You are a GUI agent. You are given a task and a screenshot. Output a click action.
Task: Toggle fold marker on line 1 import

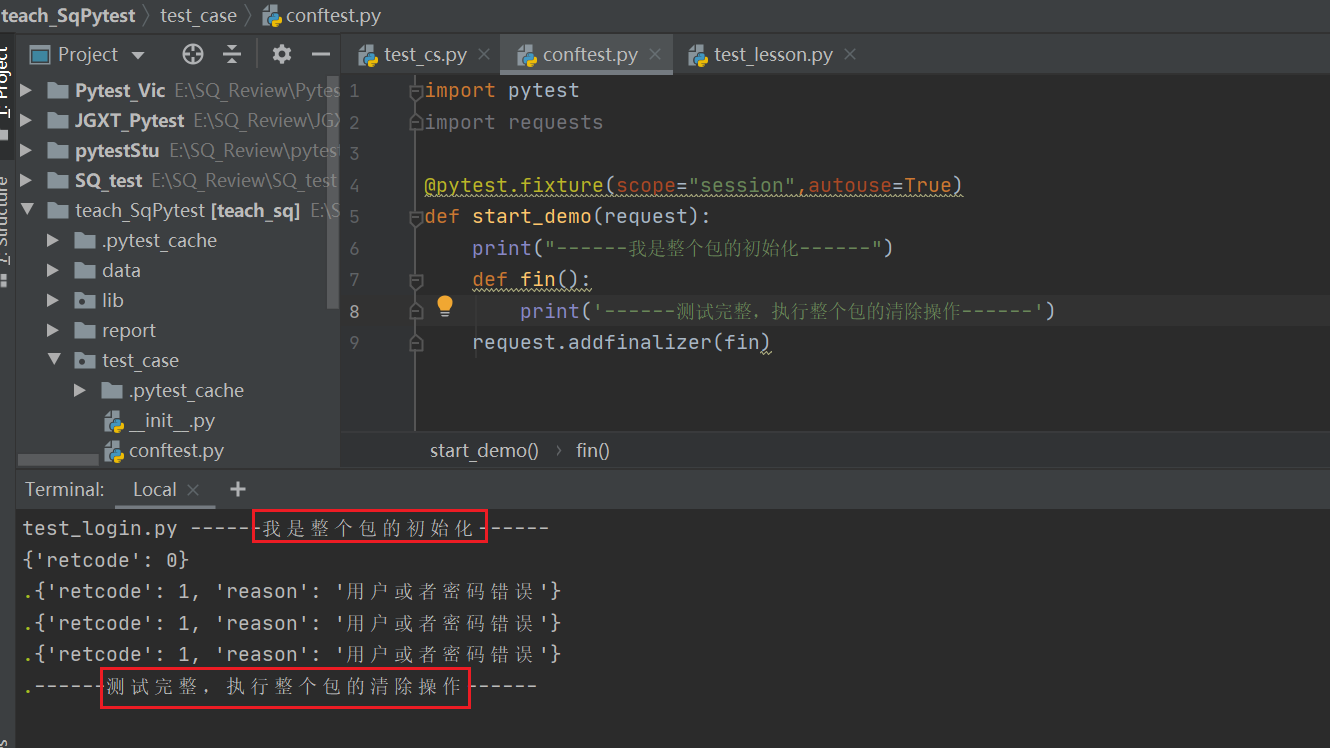pos(416,91)
